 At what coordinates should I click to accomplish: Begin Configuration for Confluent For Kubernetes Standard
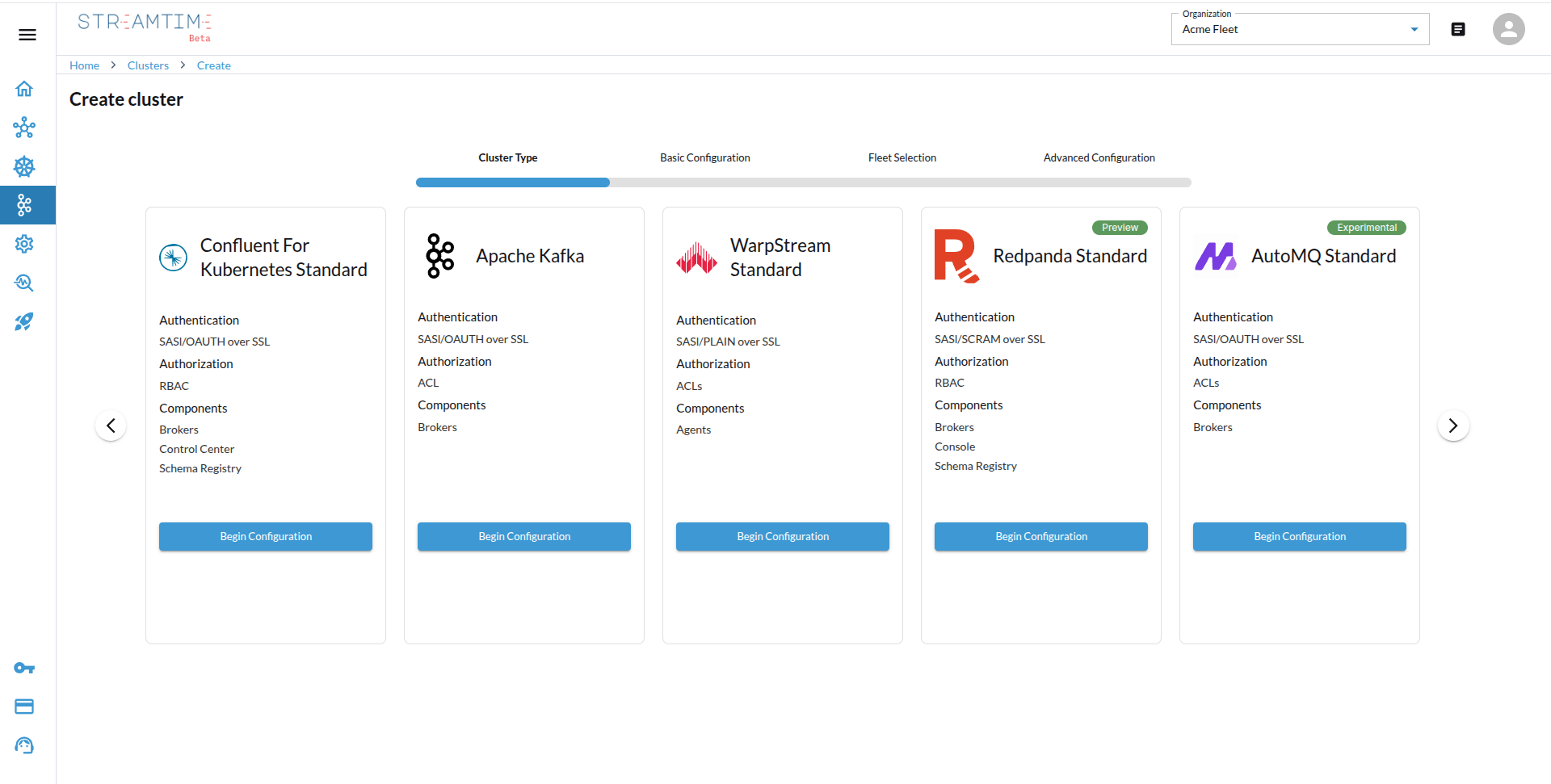click(x=266, y=537)
